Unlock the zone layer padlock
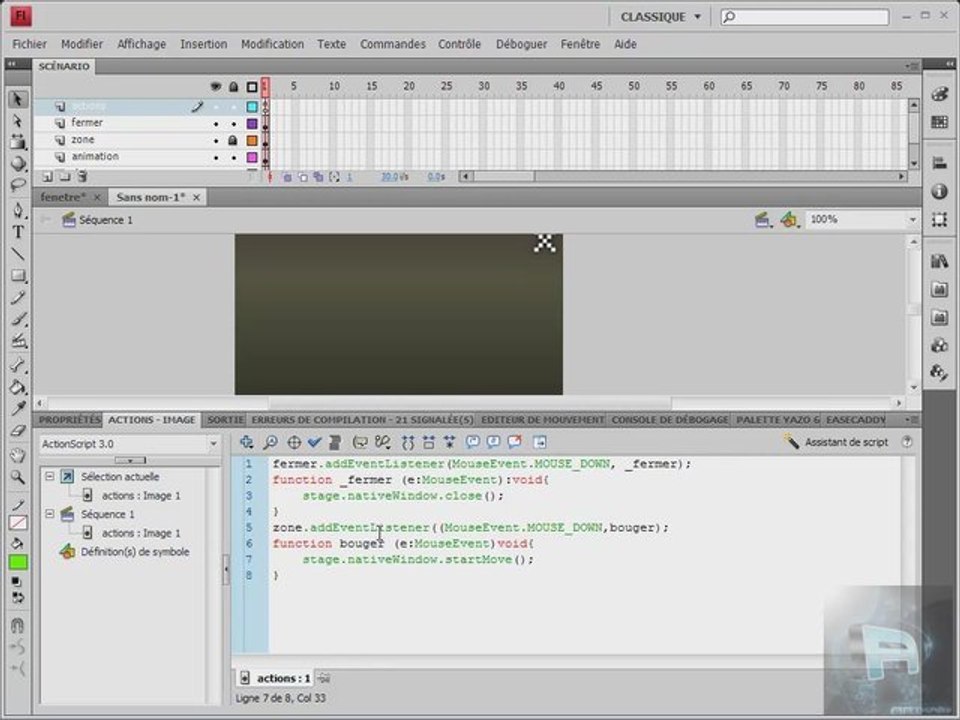The height and width of the screenshot is (720, 960). (233, 140)
